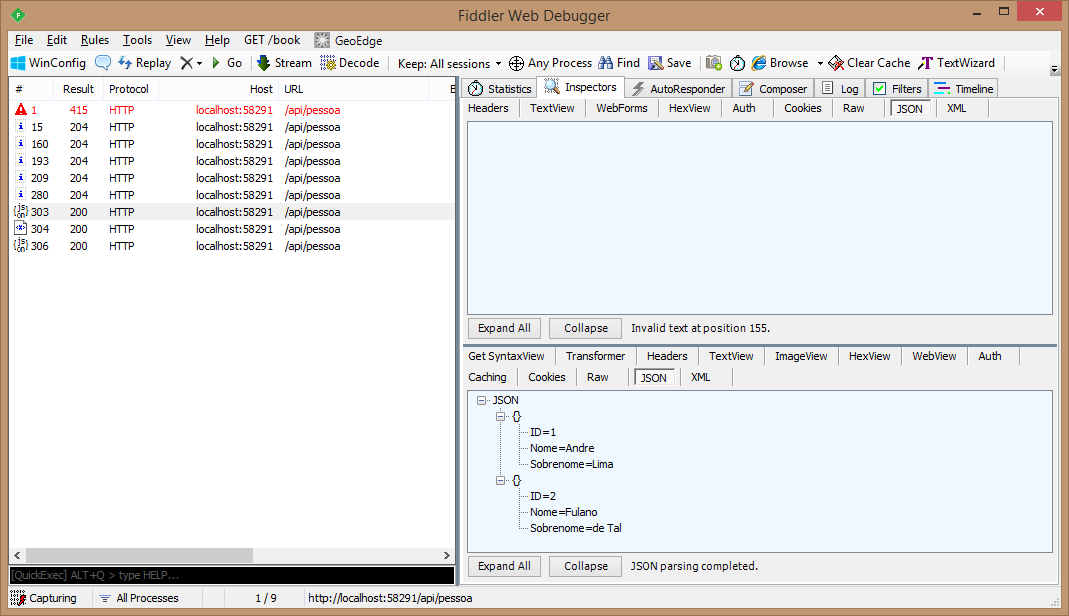Click the Go resume button
The image size is (1069, 616).
(x=227, y=63)
